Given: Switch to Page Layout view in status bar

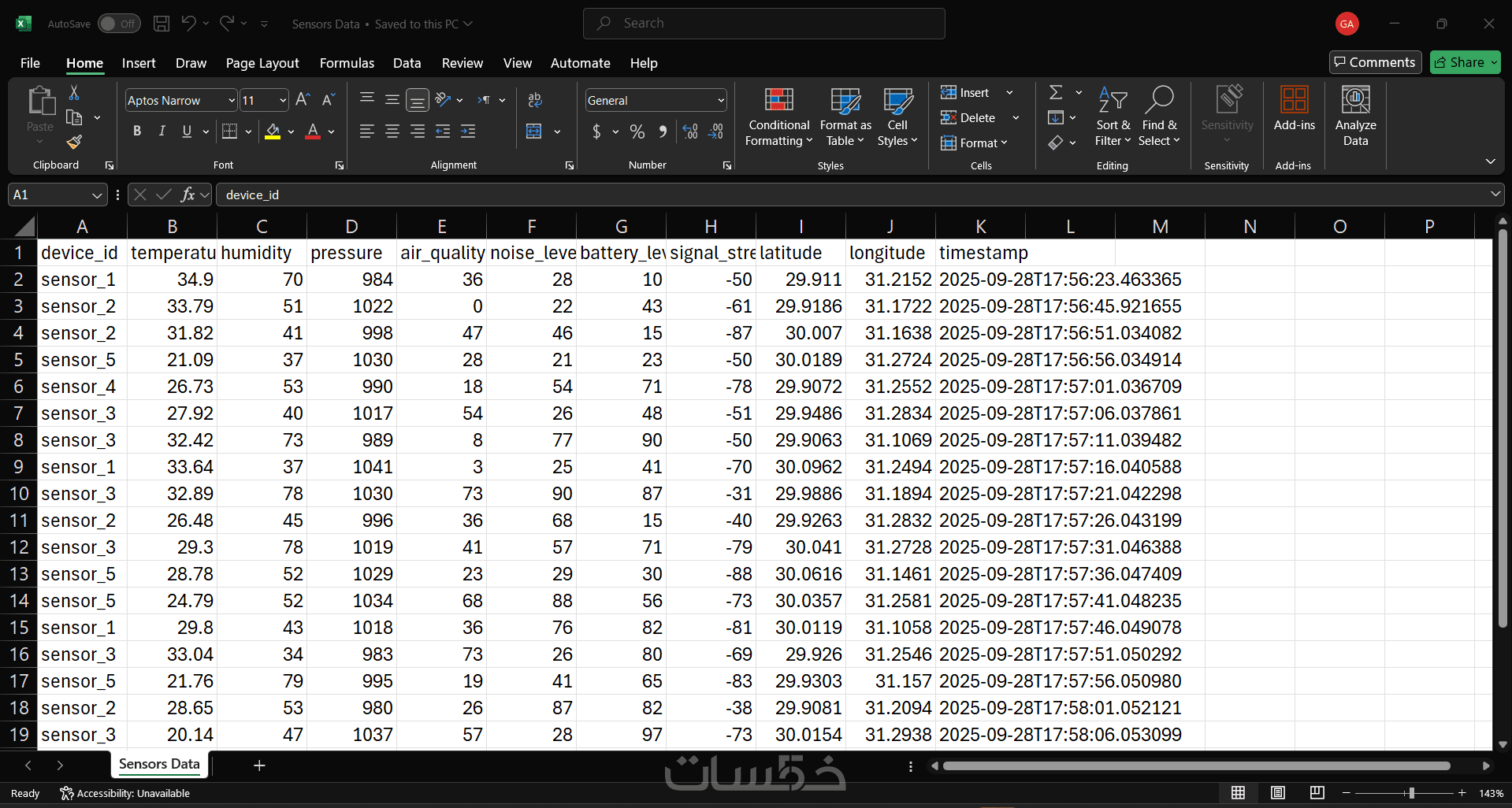Looking at the screenshot, I should (x=1278, y=793).
